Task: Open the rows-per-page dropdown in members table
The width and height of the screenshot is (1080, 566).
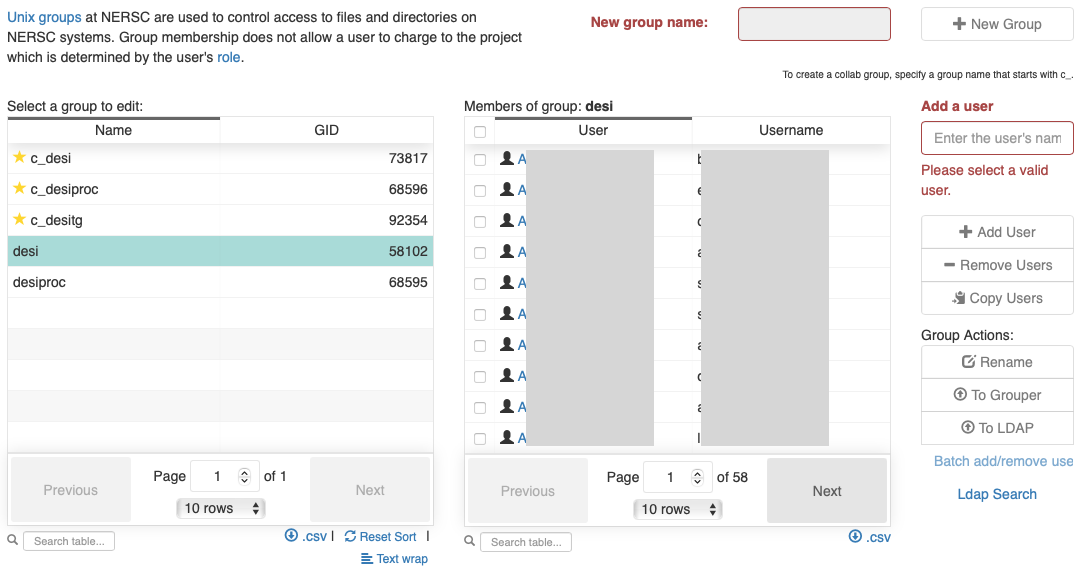Action: (x=677, y=509)
